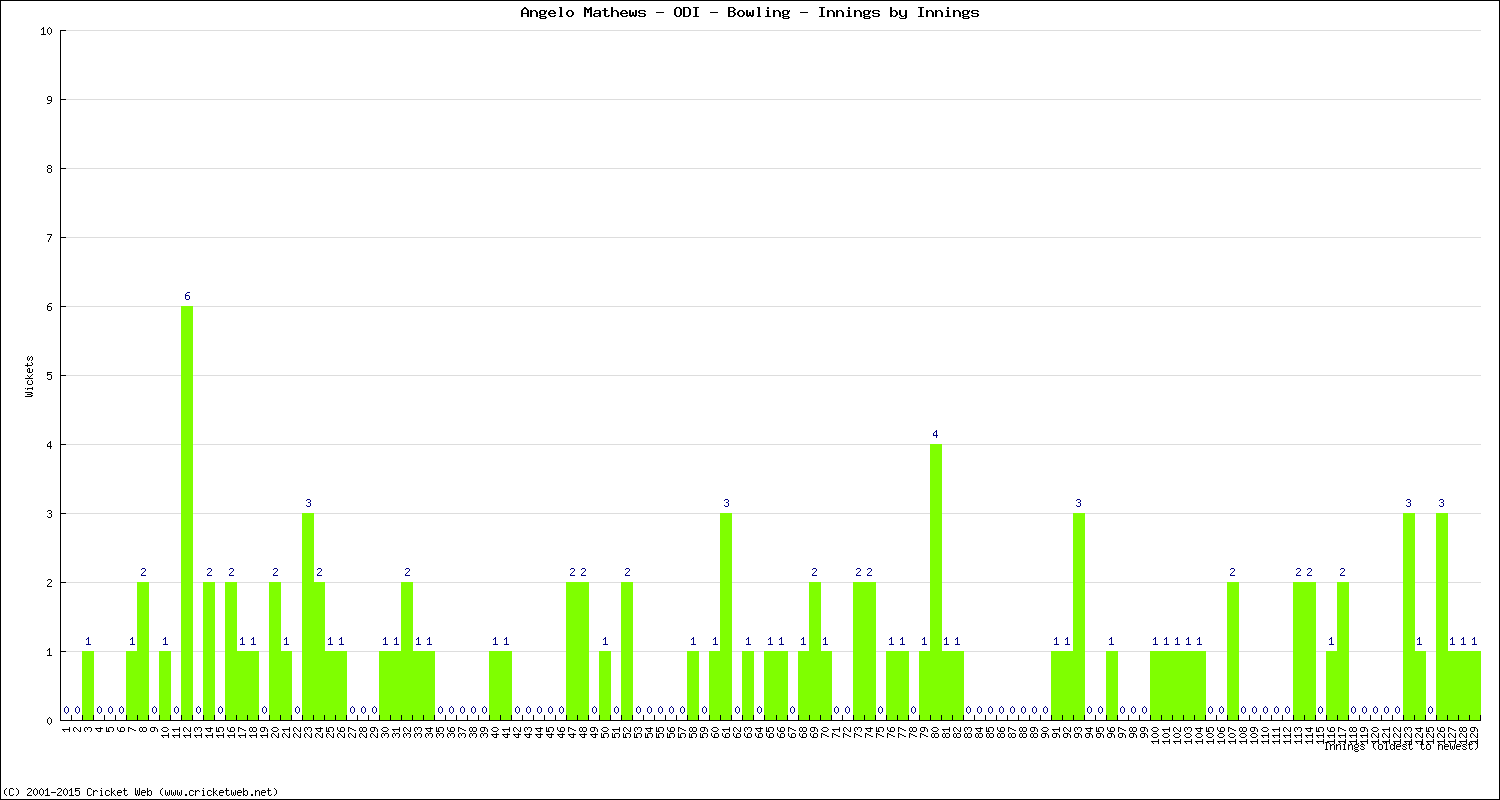
Task: Click the value label '3' above innings 61
Action: (726, 503)
